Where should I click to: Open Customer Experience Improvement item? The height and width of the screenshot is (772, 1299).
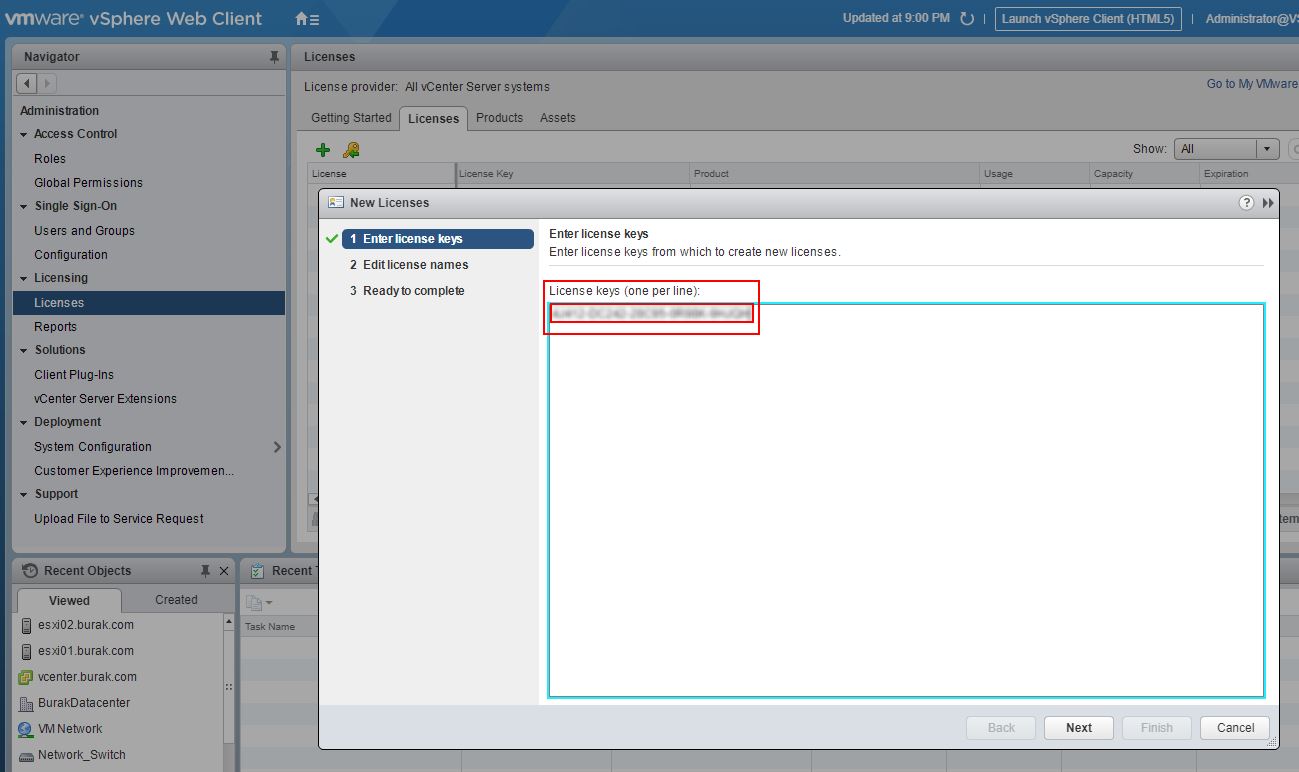134,471
